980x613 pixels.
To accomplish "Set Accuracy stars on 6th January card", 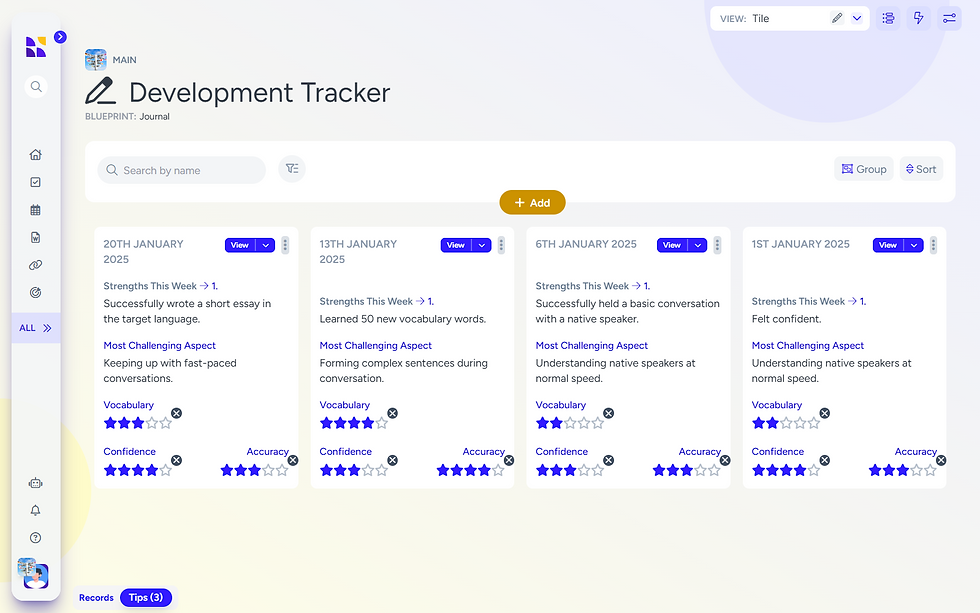I will tap(686, 470).
